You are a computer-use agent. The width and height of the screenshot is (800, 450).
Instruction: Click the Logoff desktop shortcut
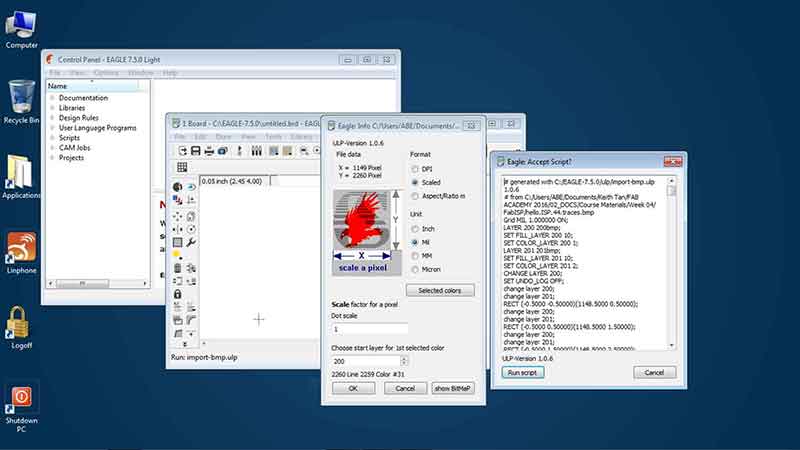coord(21,328)
